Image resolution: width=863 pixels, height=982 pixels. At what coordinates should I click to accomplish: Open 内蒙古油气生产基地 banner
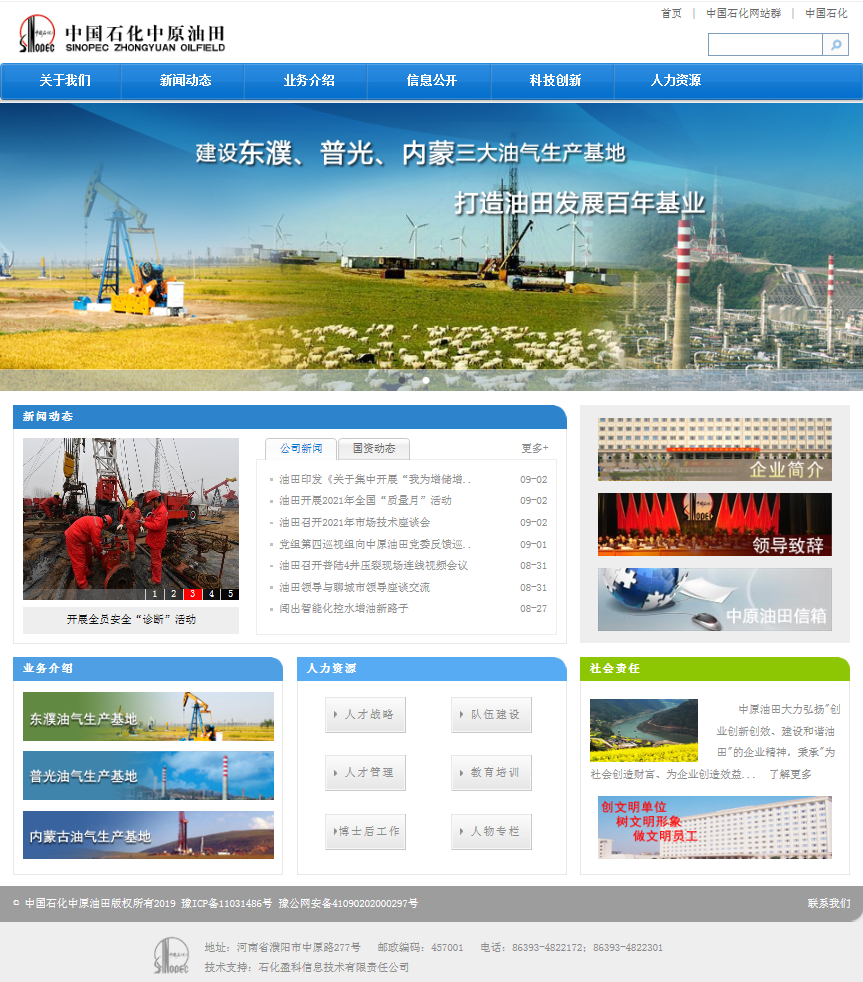coord(148,835)
